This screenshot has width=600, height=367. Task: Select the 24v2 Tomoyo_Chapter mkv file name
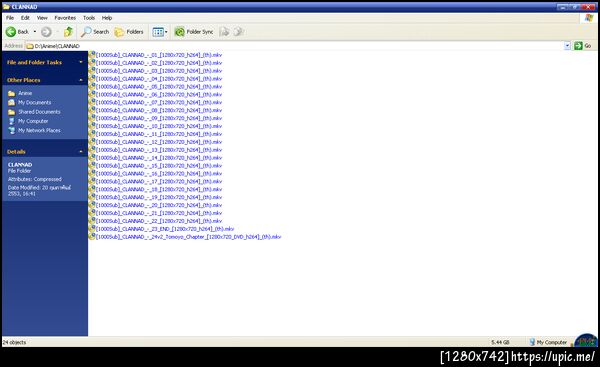tap(188, 237)
